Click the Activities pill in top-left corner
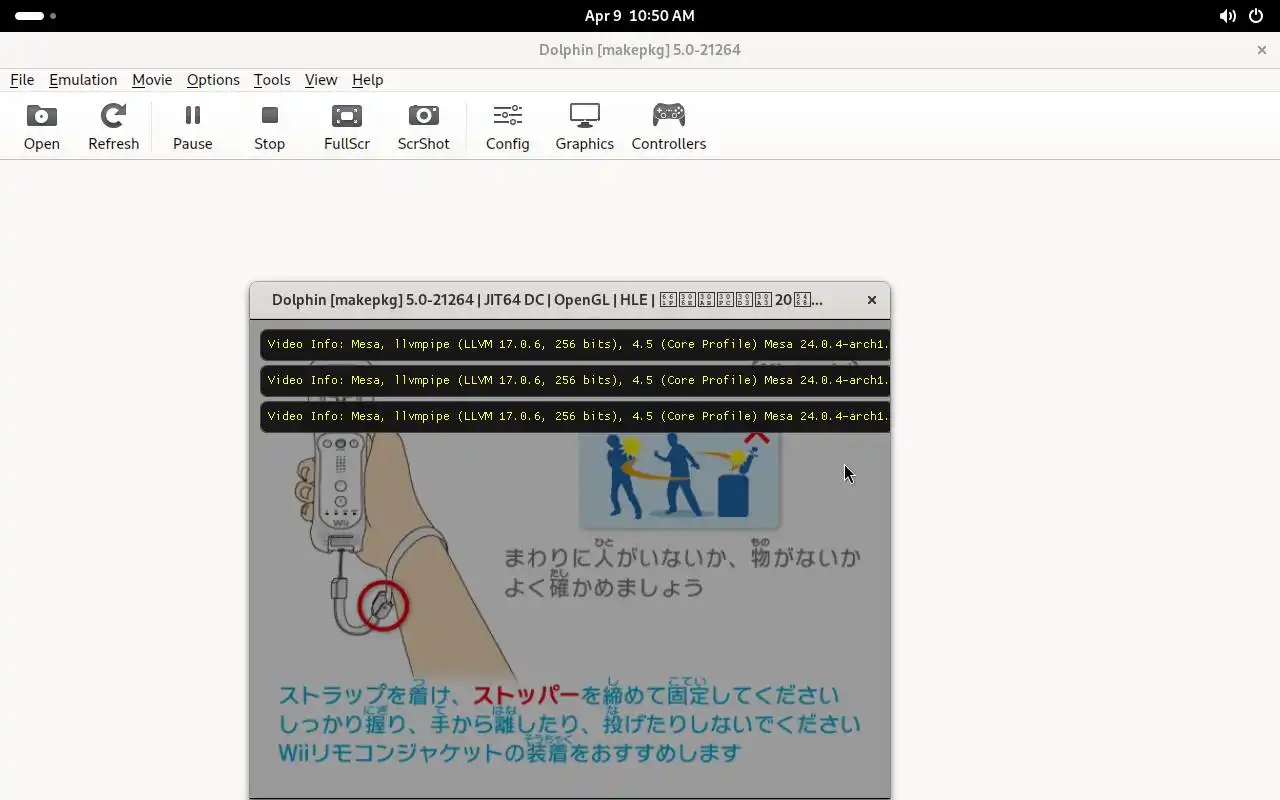 36,16
